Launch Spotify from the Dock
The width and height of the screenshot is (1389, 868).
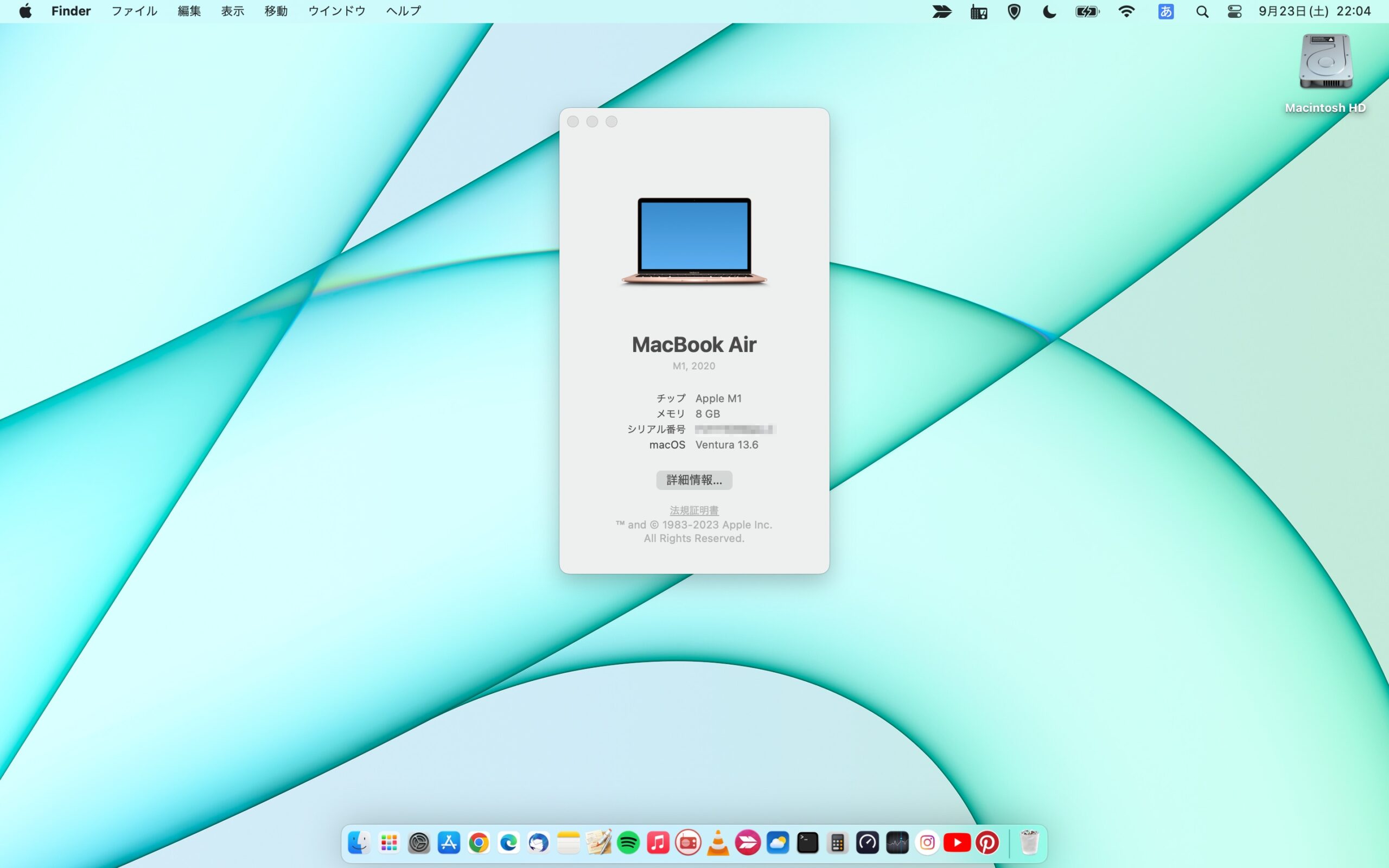tap(628, 843)
